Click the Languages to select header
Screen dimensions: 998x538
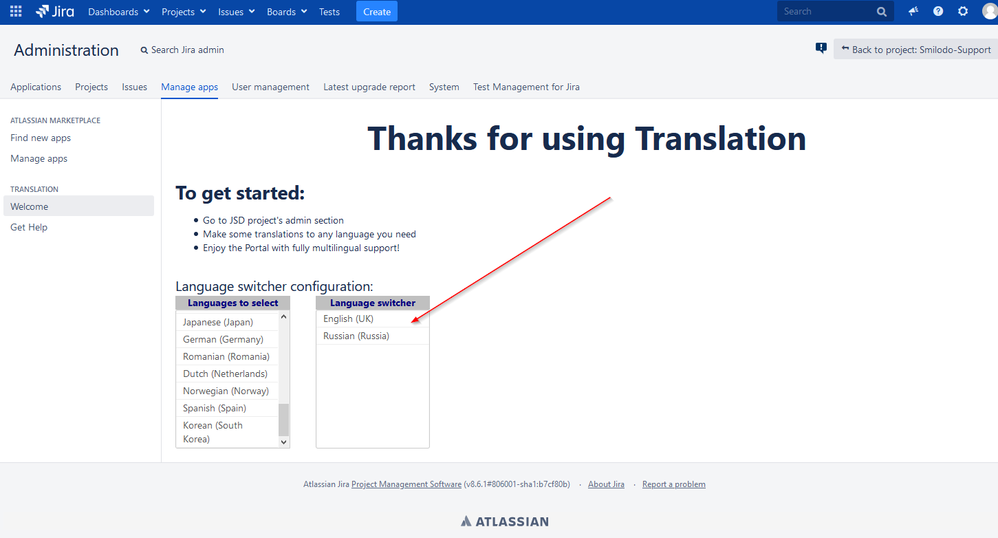pos(233,303)
